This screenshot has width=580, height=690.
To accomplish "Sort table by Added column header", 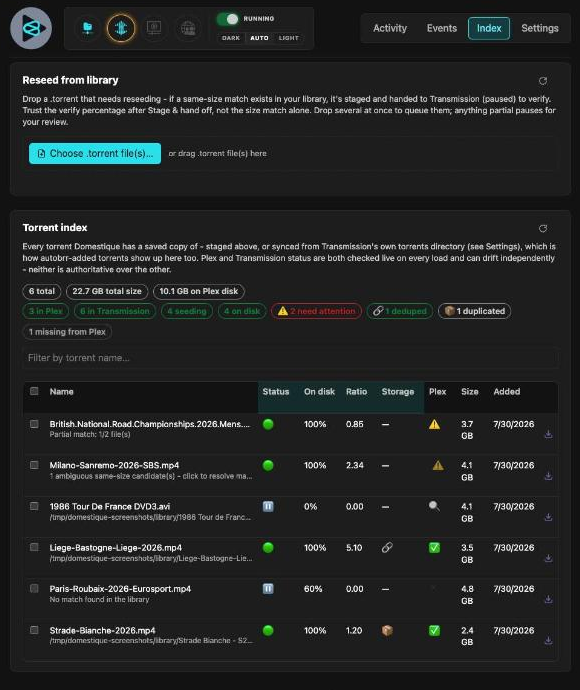I will (x=507, y=392).
